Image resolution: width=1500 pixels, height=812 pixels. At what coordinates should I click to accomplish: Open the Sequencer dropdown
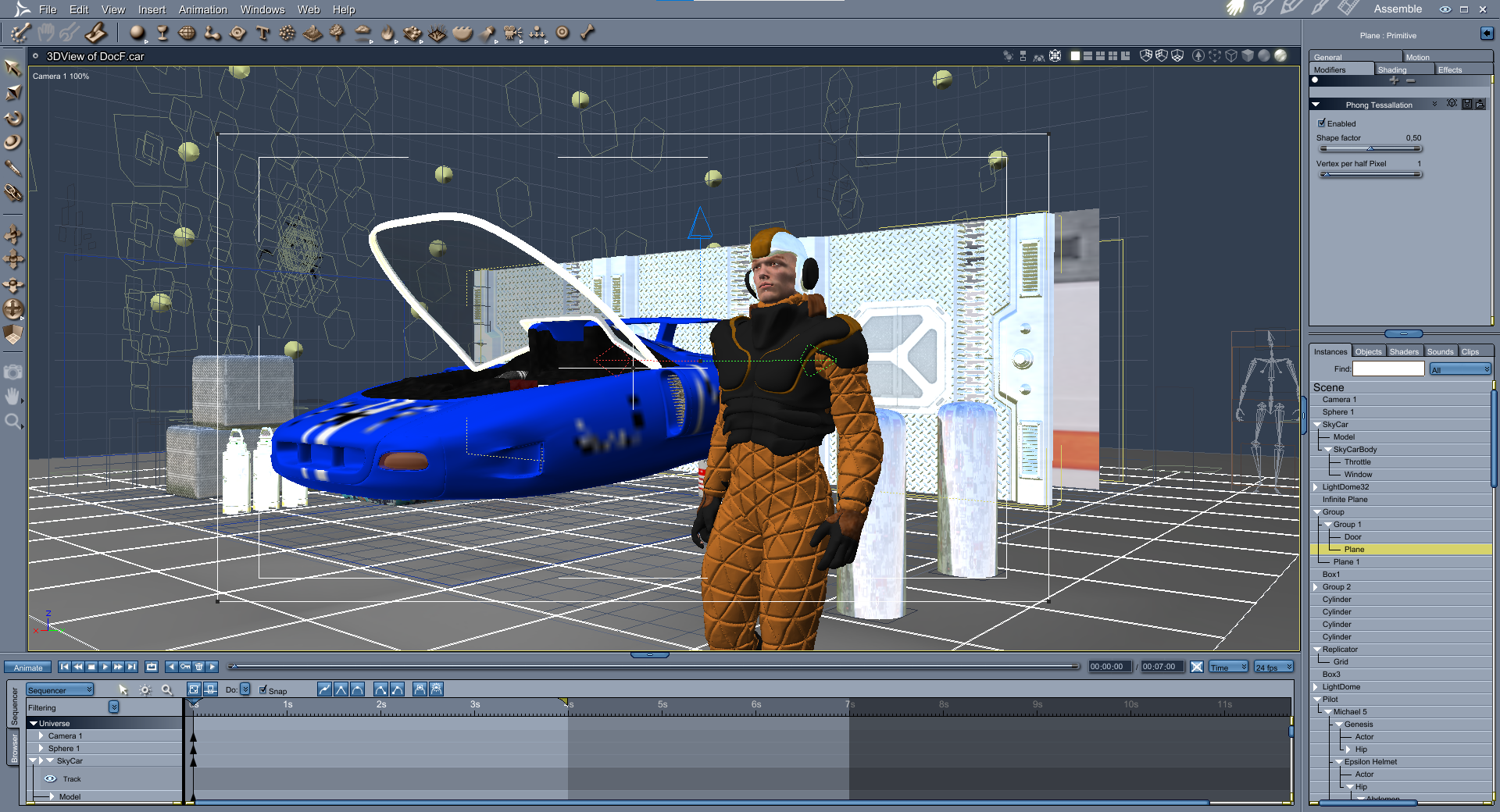[60, 690]
